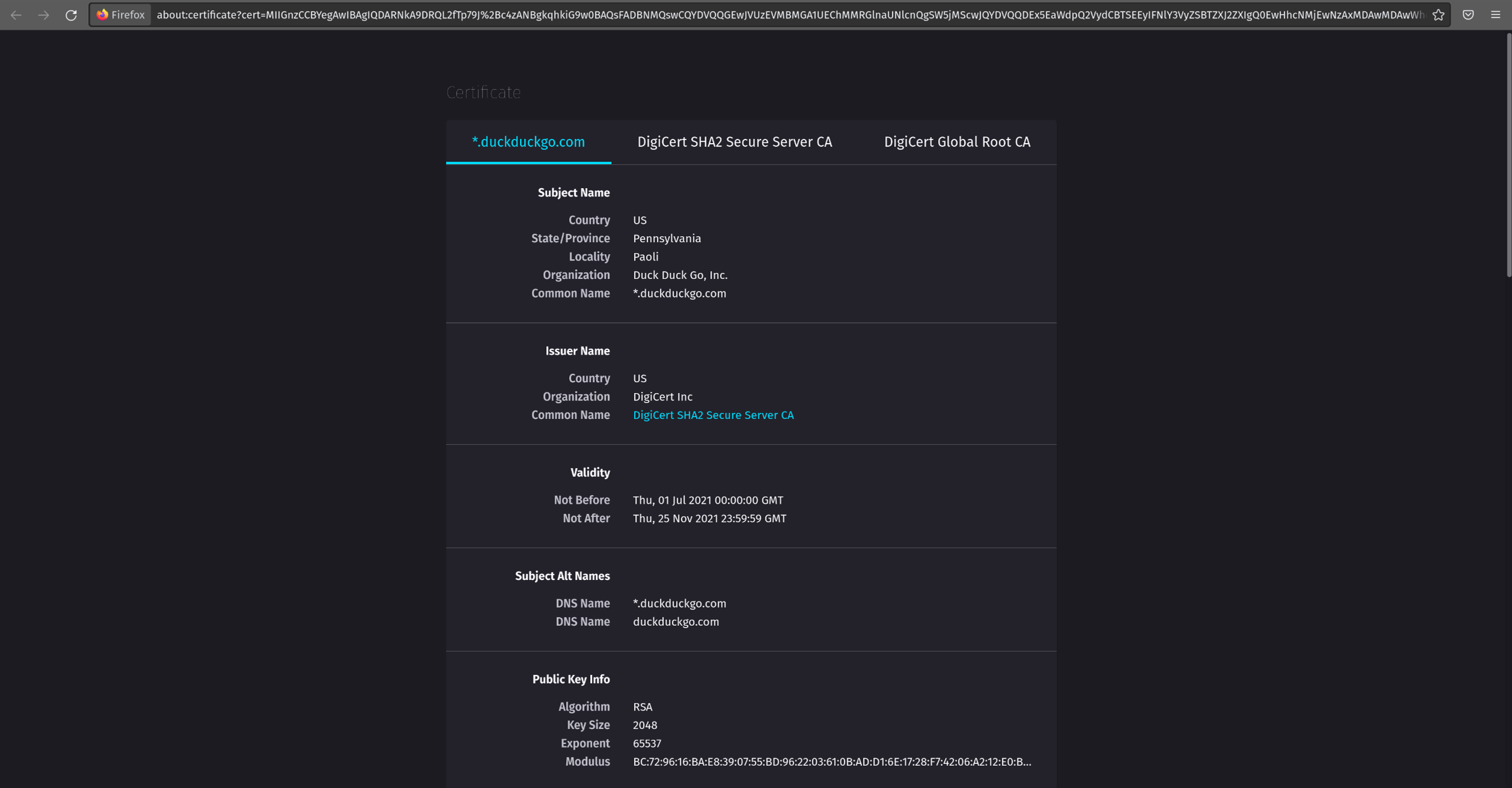Click the 'State/Province' field label

(x=570, y=239)
